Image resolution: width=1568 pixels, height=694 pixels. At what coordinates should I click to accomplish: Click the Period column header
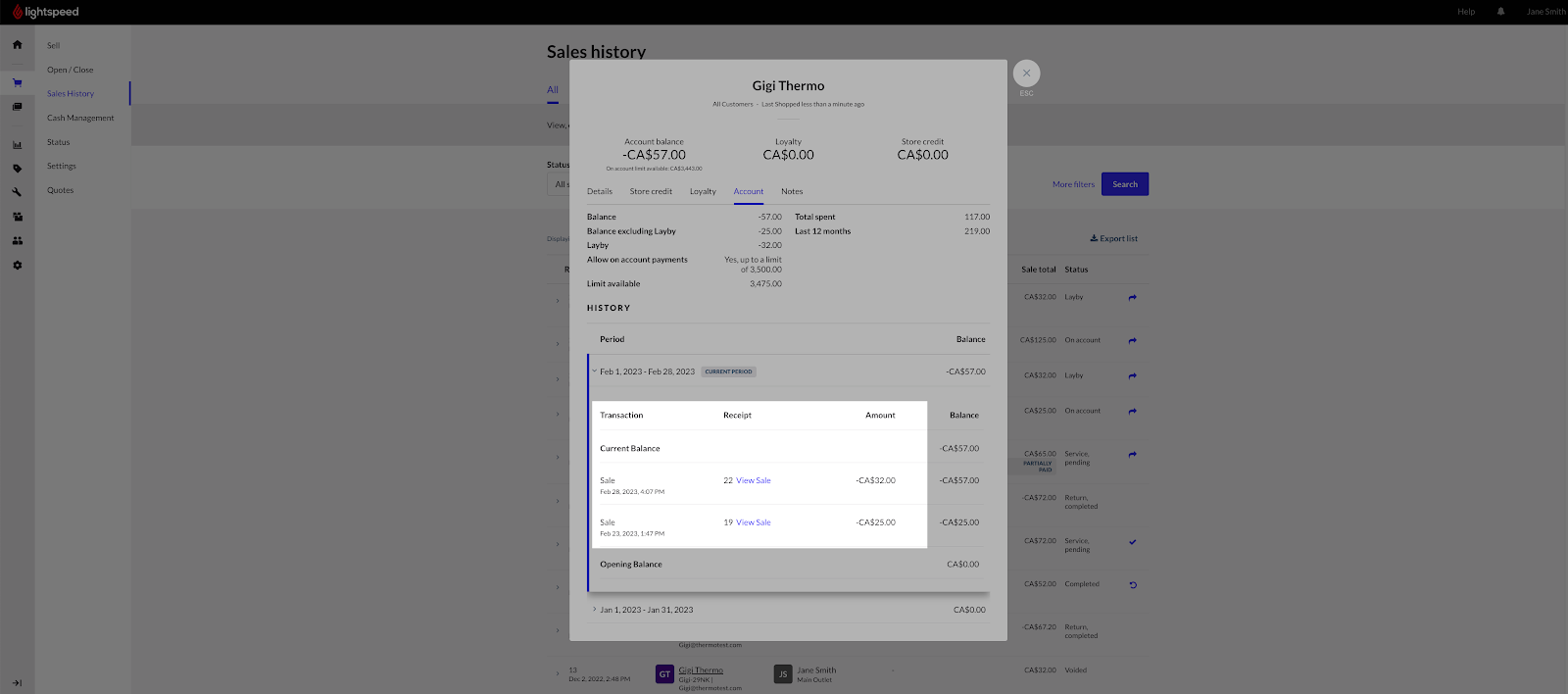coord(612,339)
